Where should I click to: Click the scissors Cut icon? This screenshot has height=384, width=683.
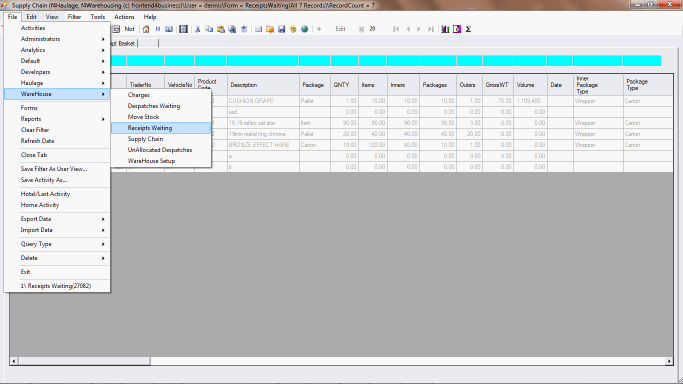[x=198, y=29]
